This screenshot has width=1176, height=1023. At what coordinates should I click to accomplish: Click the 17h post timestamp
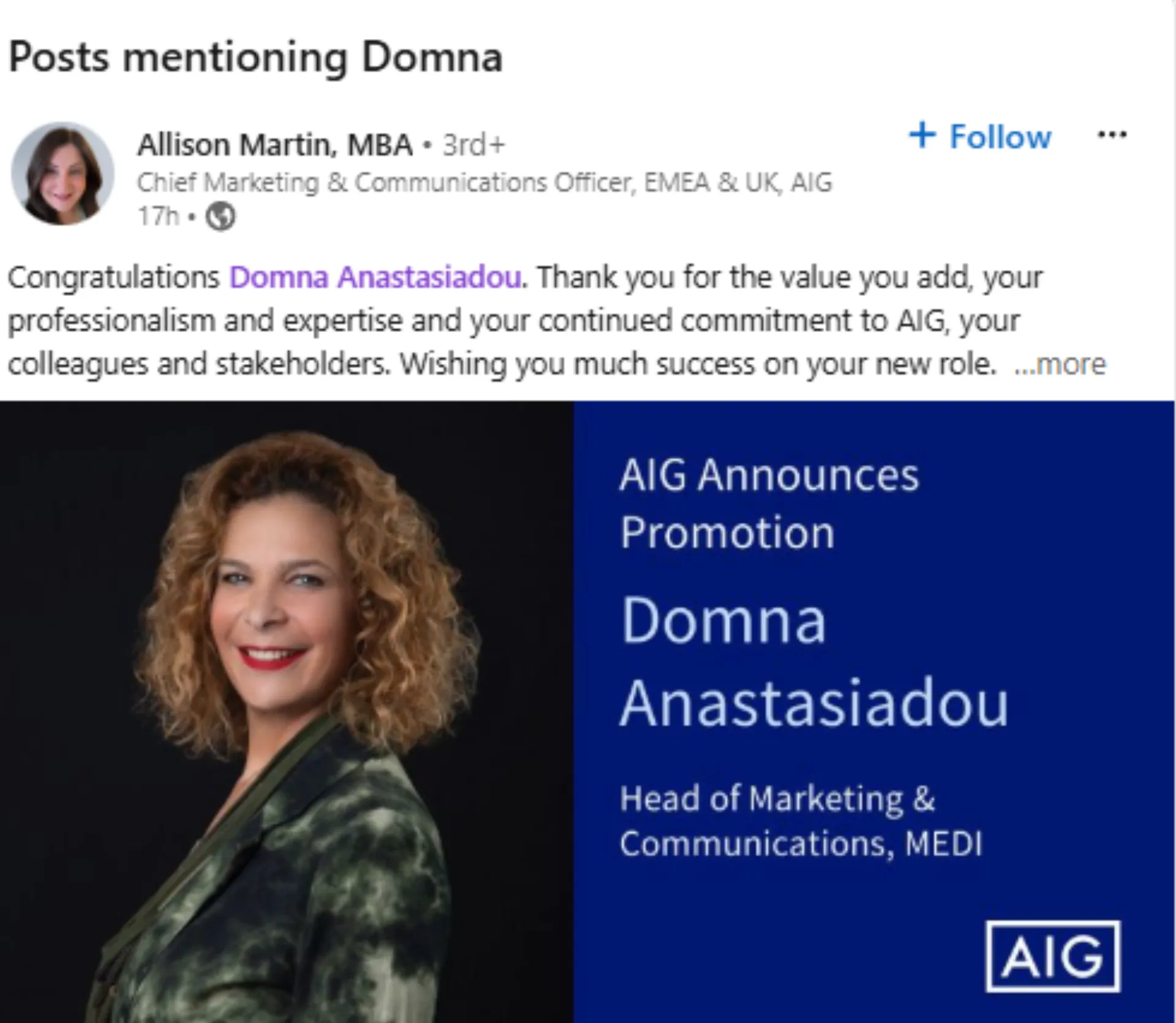click(158, 216)
